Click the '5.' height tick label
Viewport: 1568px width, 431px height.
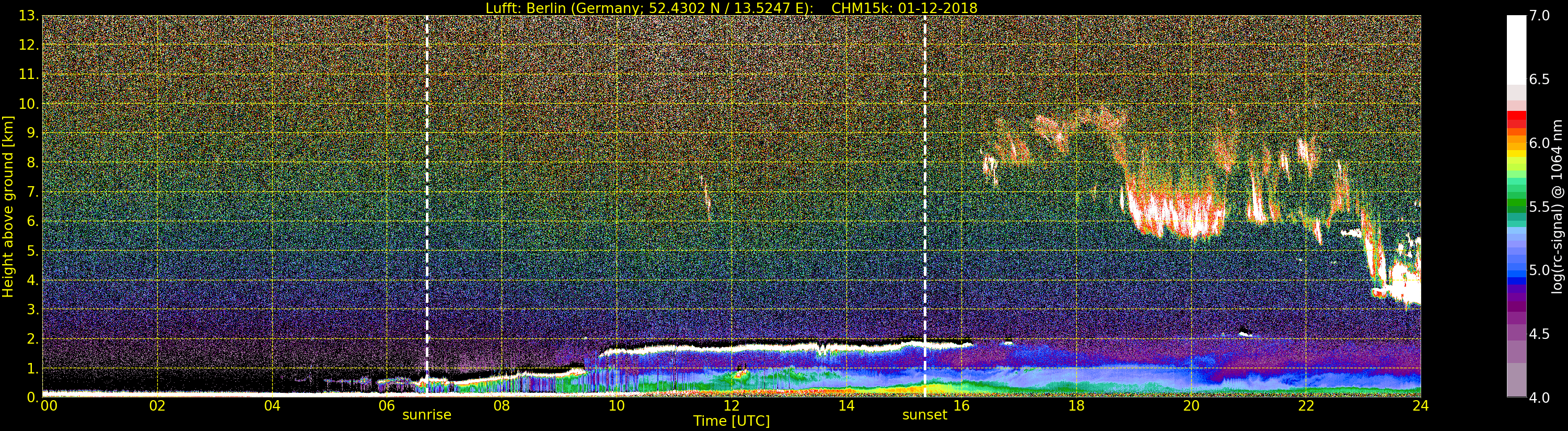[32, 251]
